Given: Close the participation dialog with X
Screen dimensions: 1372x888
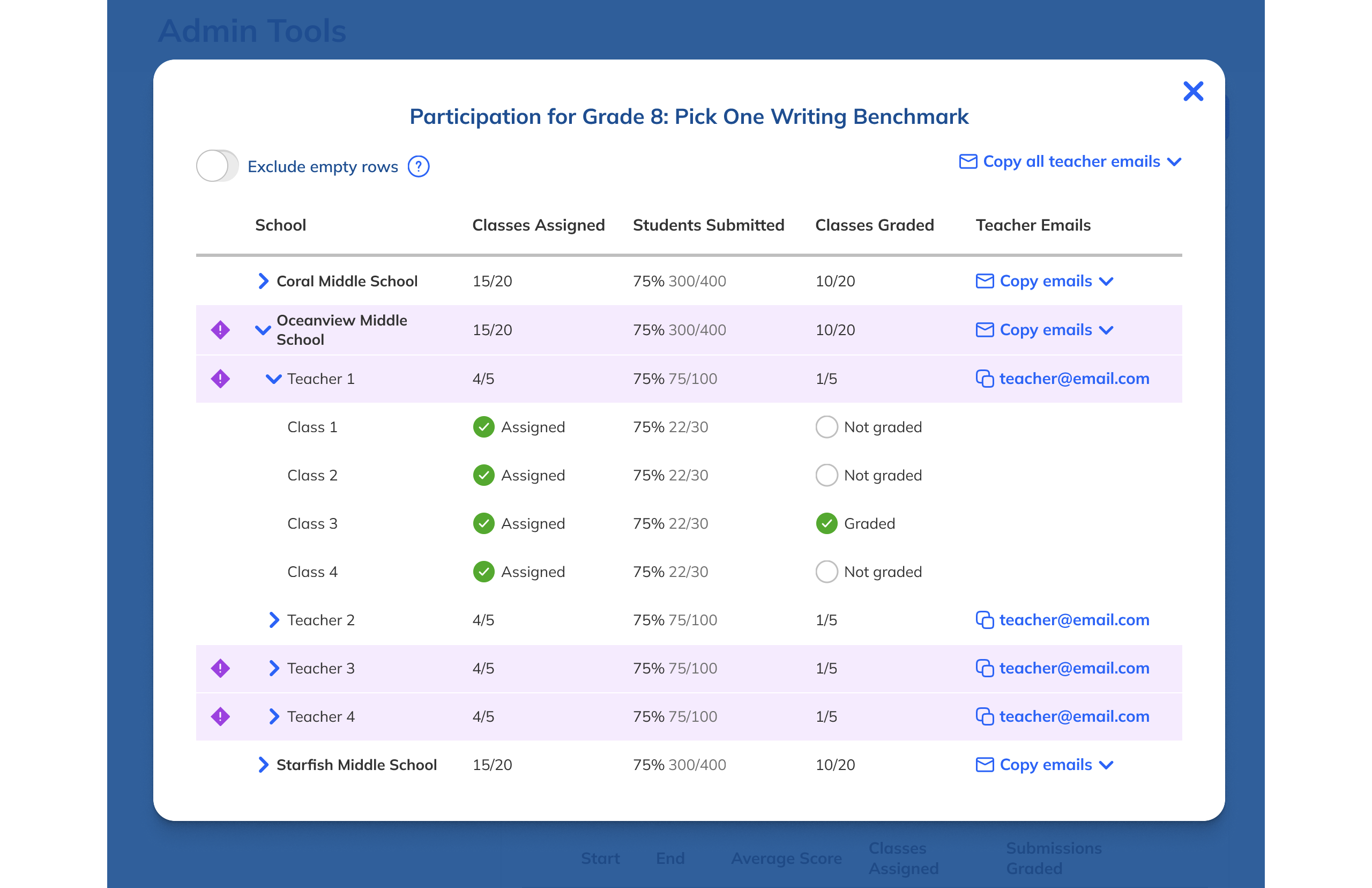Looking at the screenshot, I should pos(1193,91).
